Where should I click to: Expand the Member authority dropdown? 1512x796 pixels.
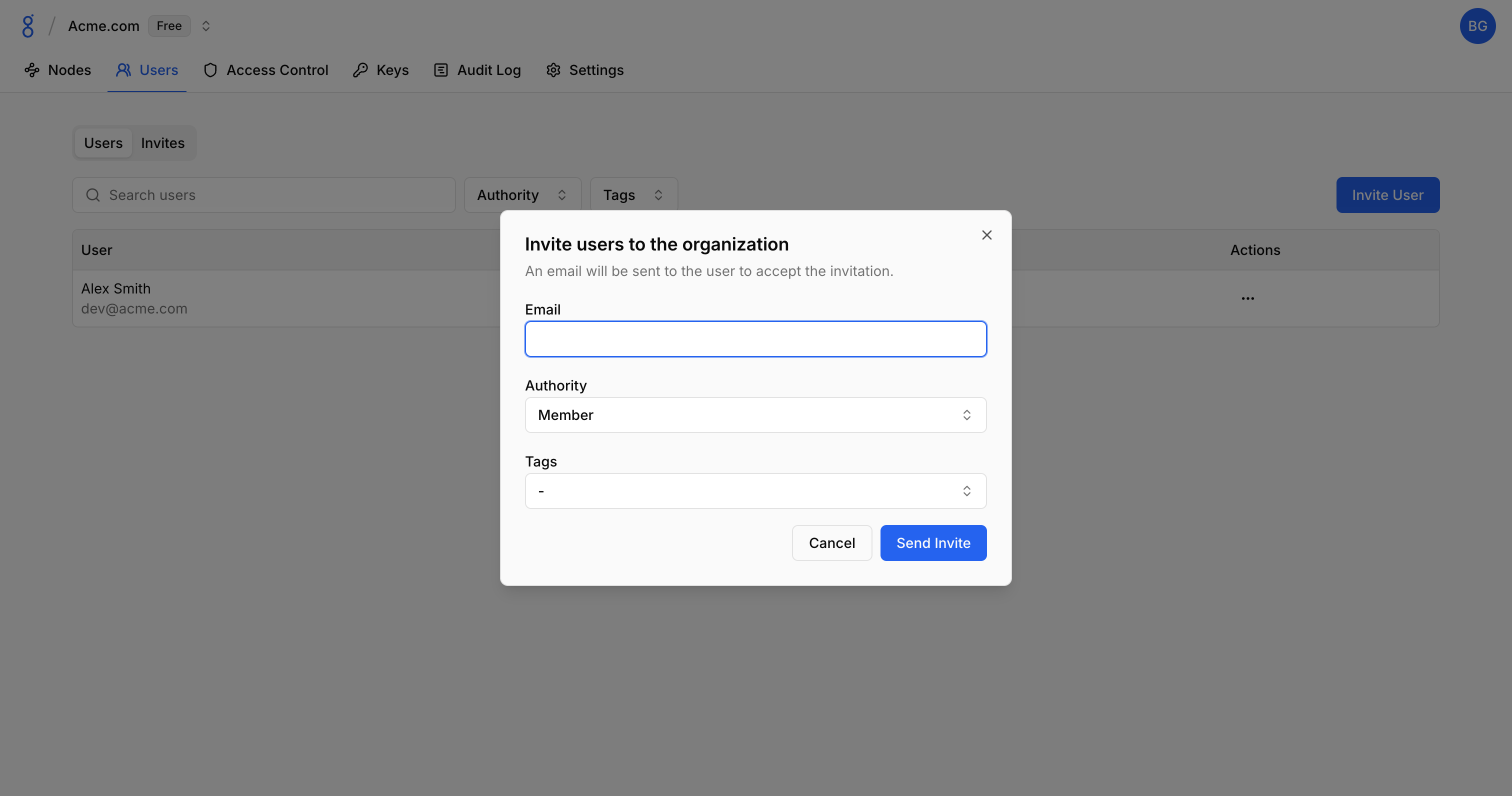tap(755, 415)
